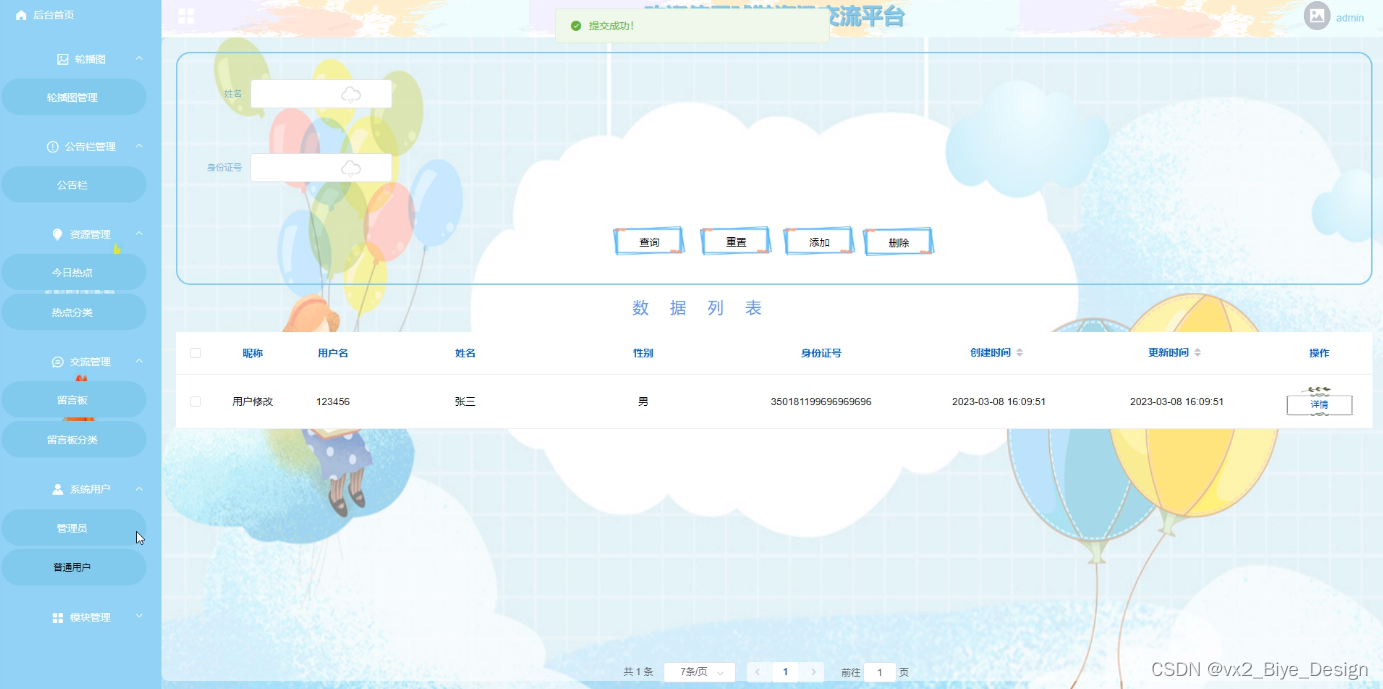The width and height of the screenshot is (1383, 689).
Task: Click the 昵称 column header
Action: tap(252, 353)
